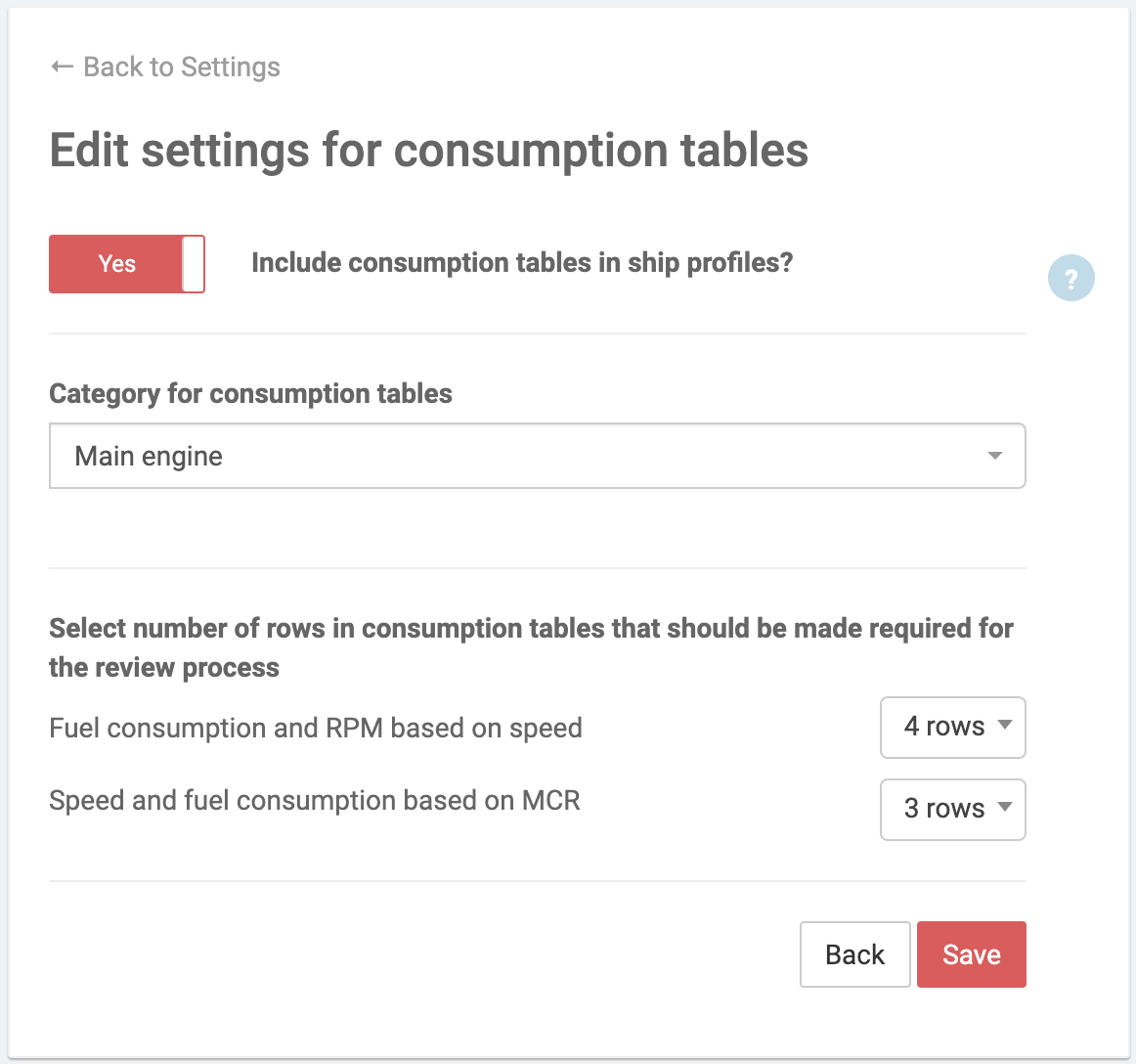This screenshot has height=1064, width=1136.
Task: Open the Category for consumption tables dropdown
Action: tap(537, 456)
